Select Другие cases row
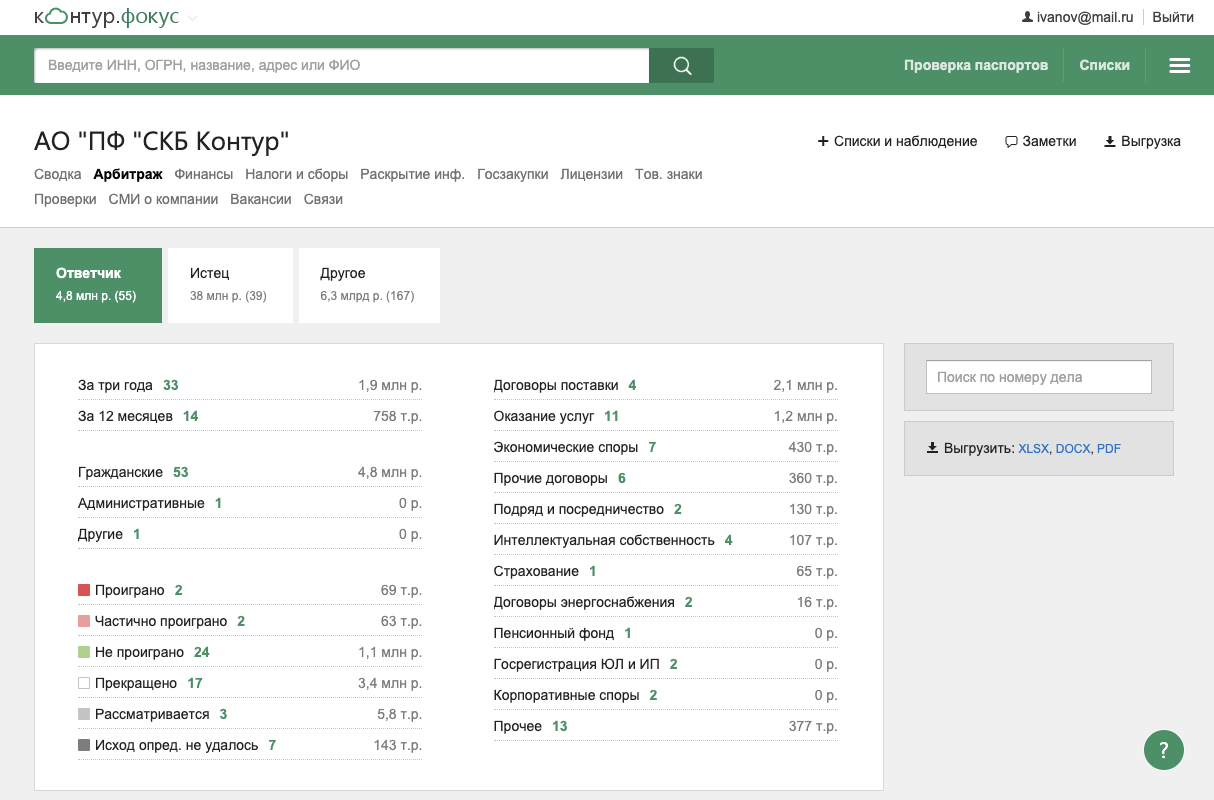Viewport: 1214px width, 800px height. pos(250,534)
